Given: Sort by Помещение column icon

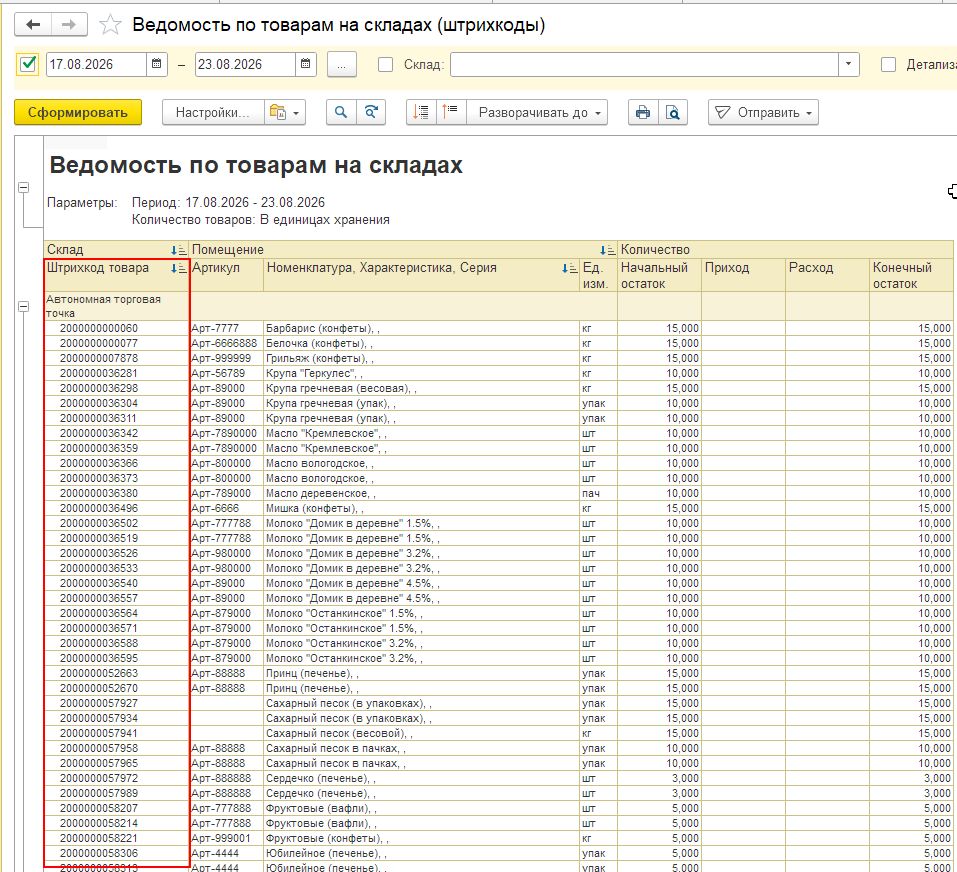Looking at the screenshot, I should coord(607,250).
